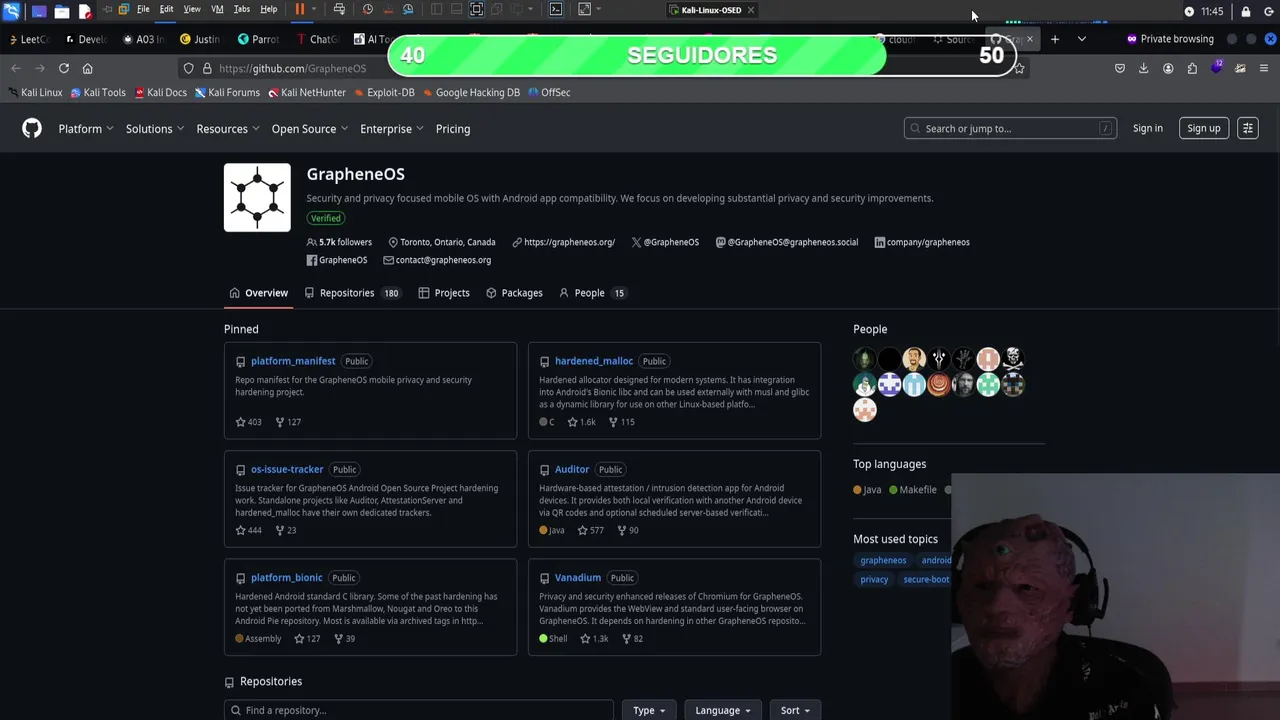Click the Sign up button
Screen dimensions: 1280x720
point(1203,128)
